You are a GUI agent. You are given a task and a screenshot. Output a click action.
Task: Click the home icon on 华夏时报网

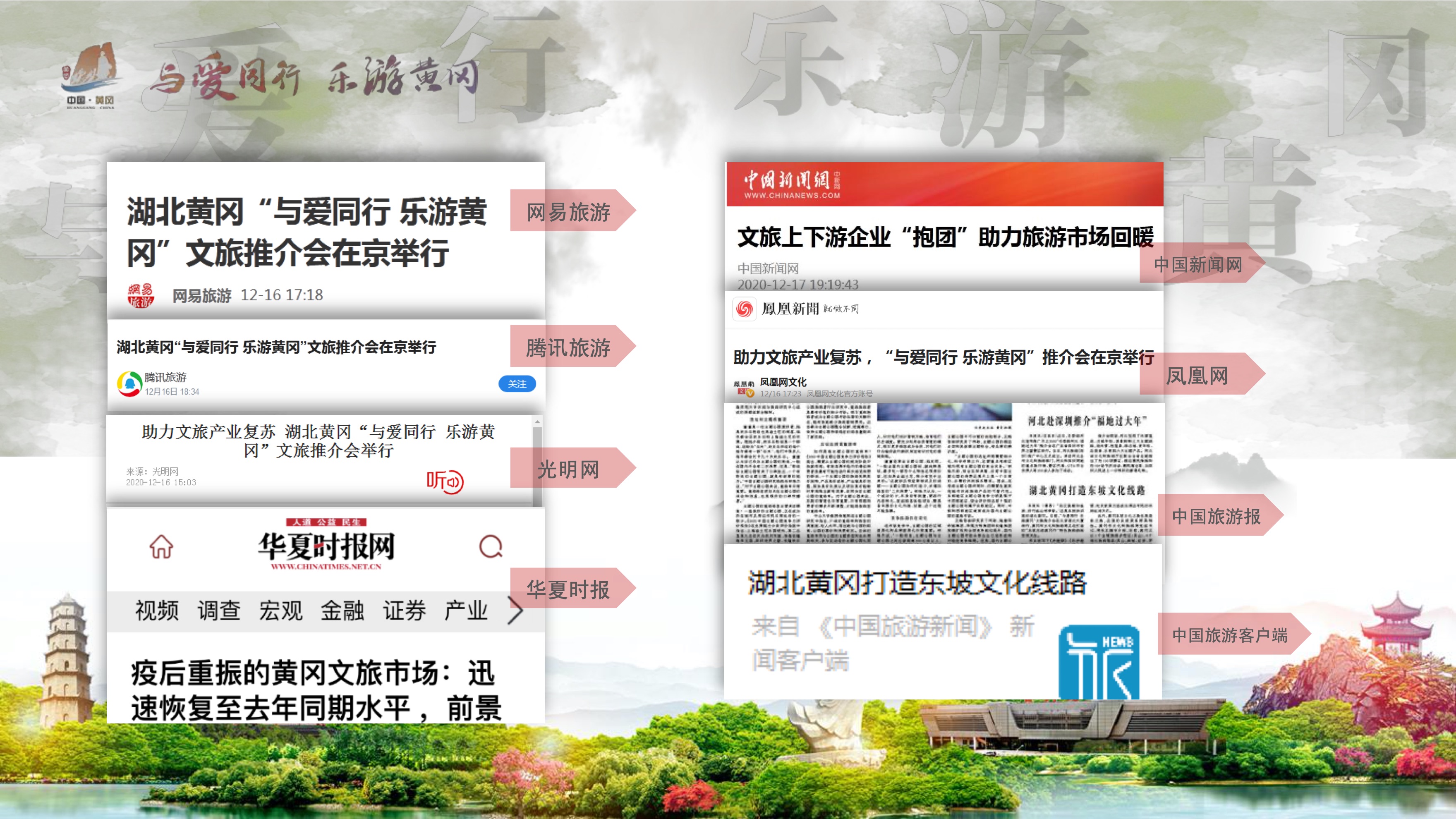tap(161, 546)
